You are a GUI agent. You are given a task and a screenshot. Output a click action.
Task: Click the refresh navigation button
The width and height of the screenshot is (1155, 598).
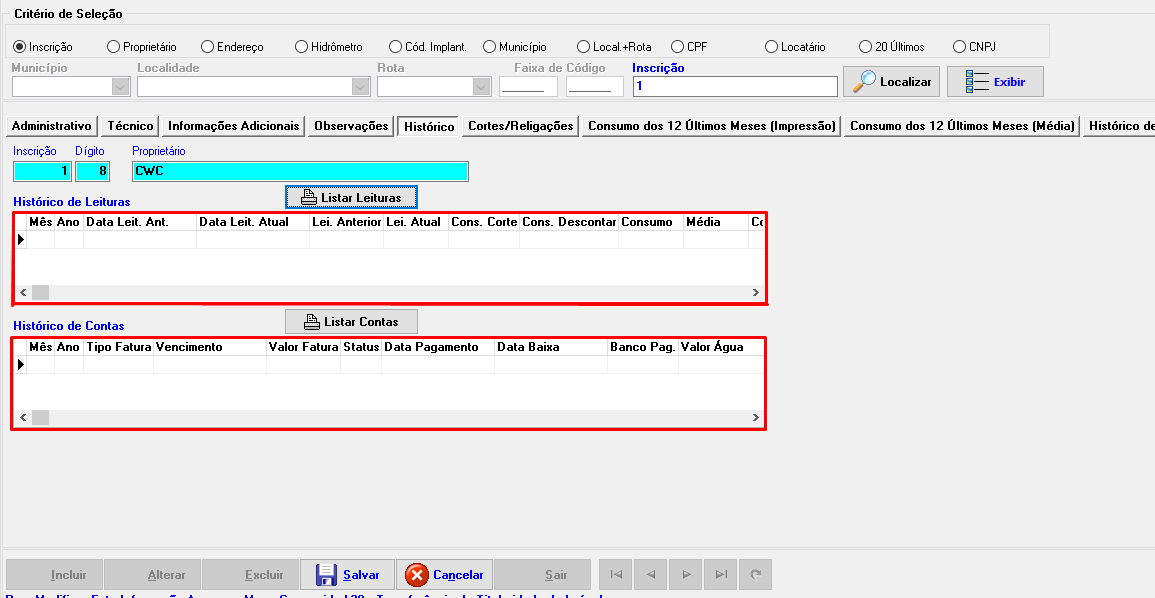point(756,575)
